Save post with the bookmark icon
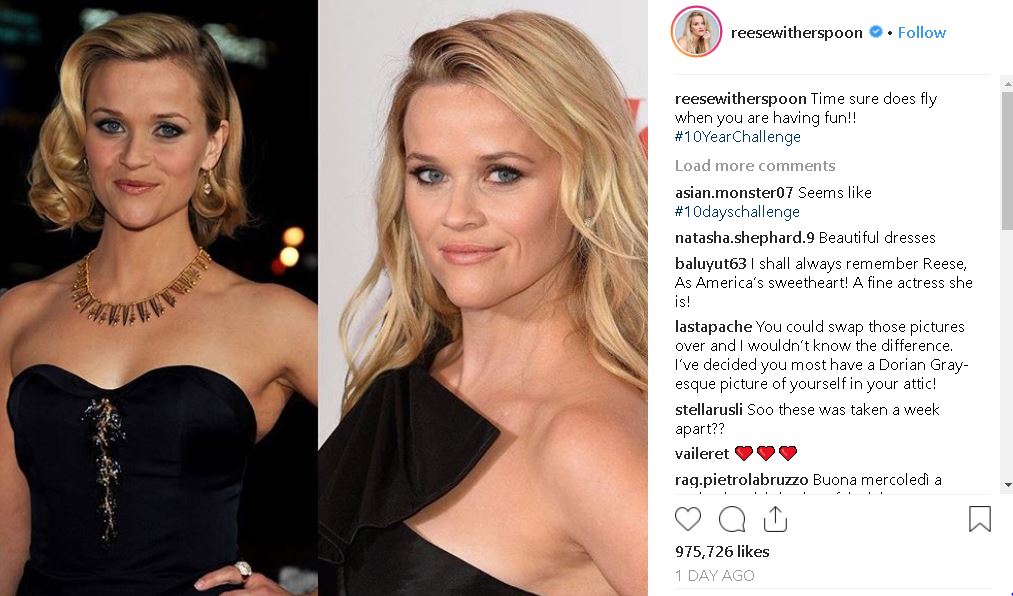The height and width of the screenshot is (596, 1013). 979,519
